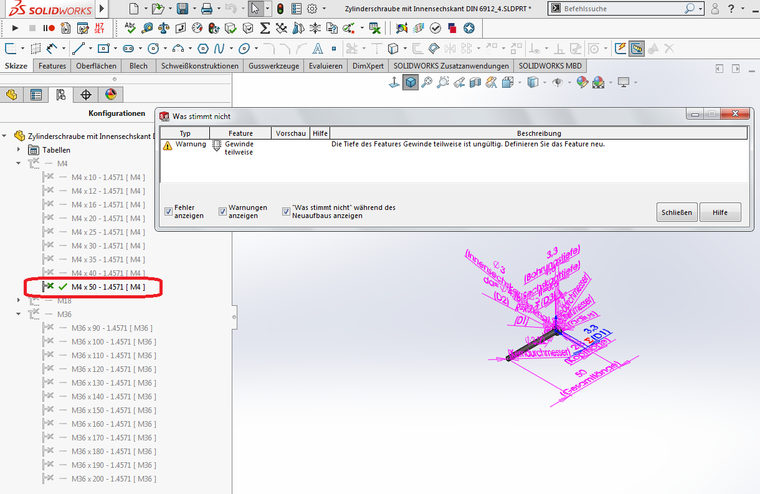
Task: Create a new document with the New icon
Action: click(134, 9)
